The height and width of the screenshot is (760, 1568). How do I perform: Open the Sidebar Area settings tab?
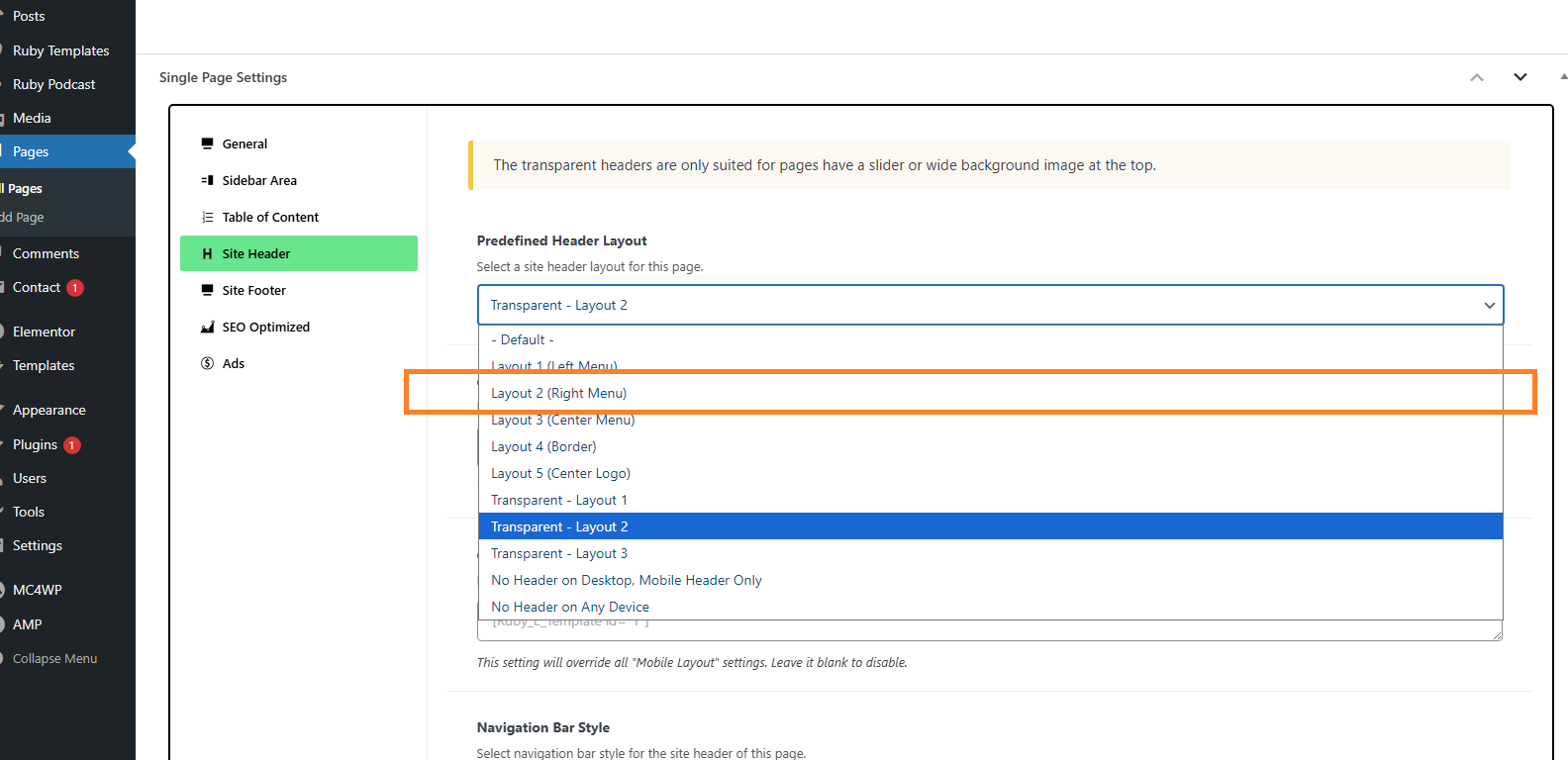click(299, 180)
